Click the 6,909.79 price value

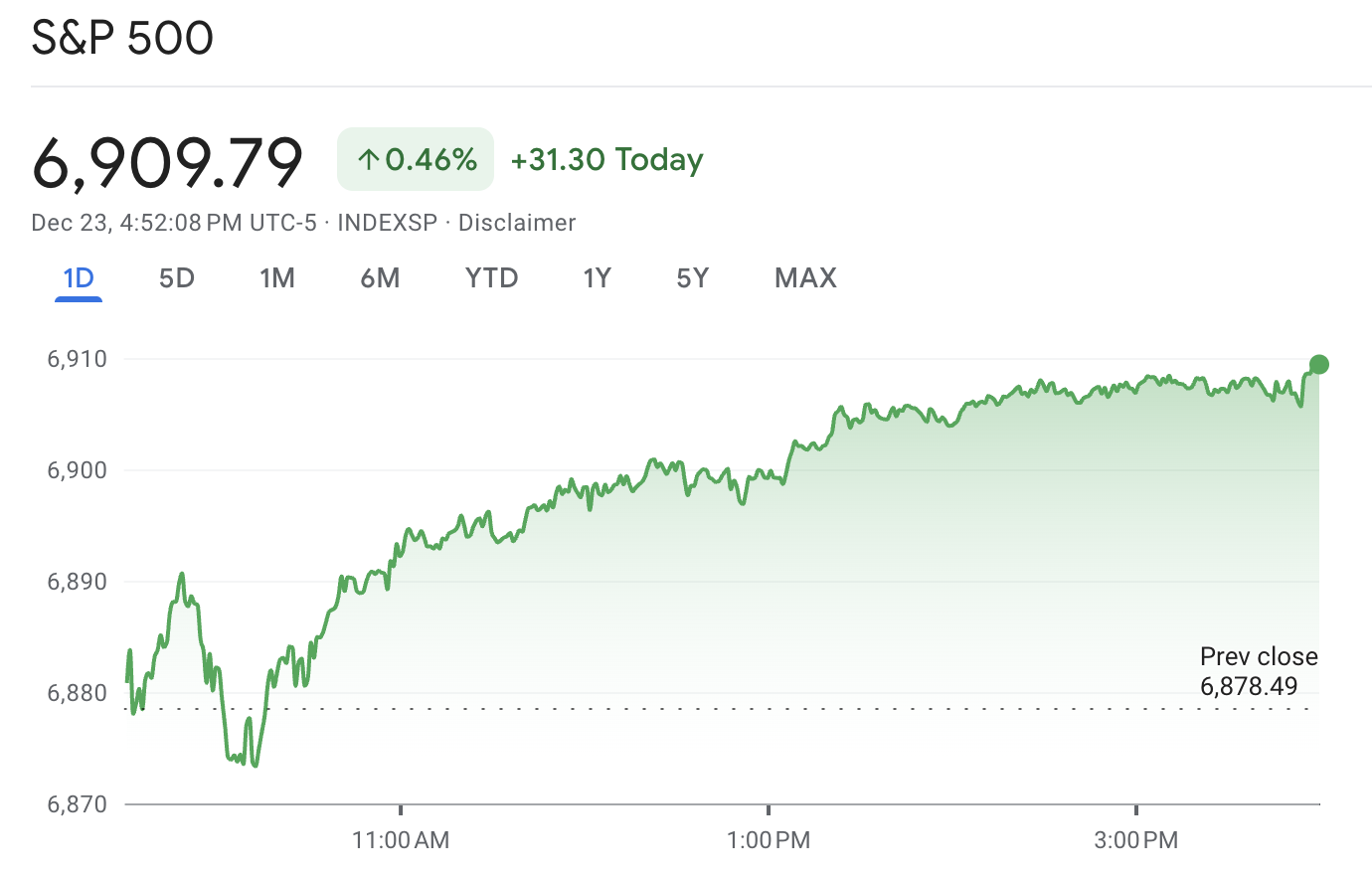[167, 159]
